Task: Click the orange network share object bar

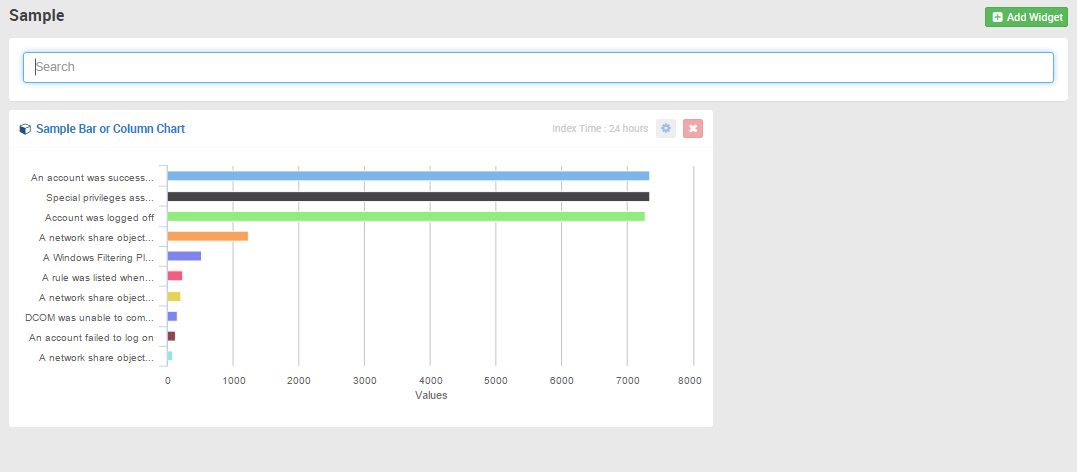Action: pyautogui.click(x=207, y=236)
